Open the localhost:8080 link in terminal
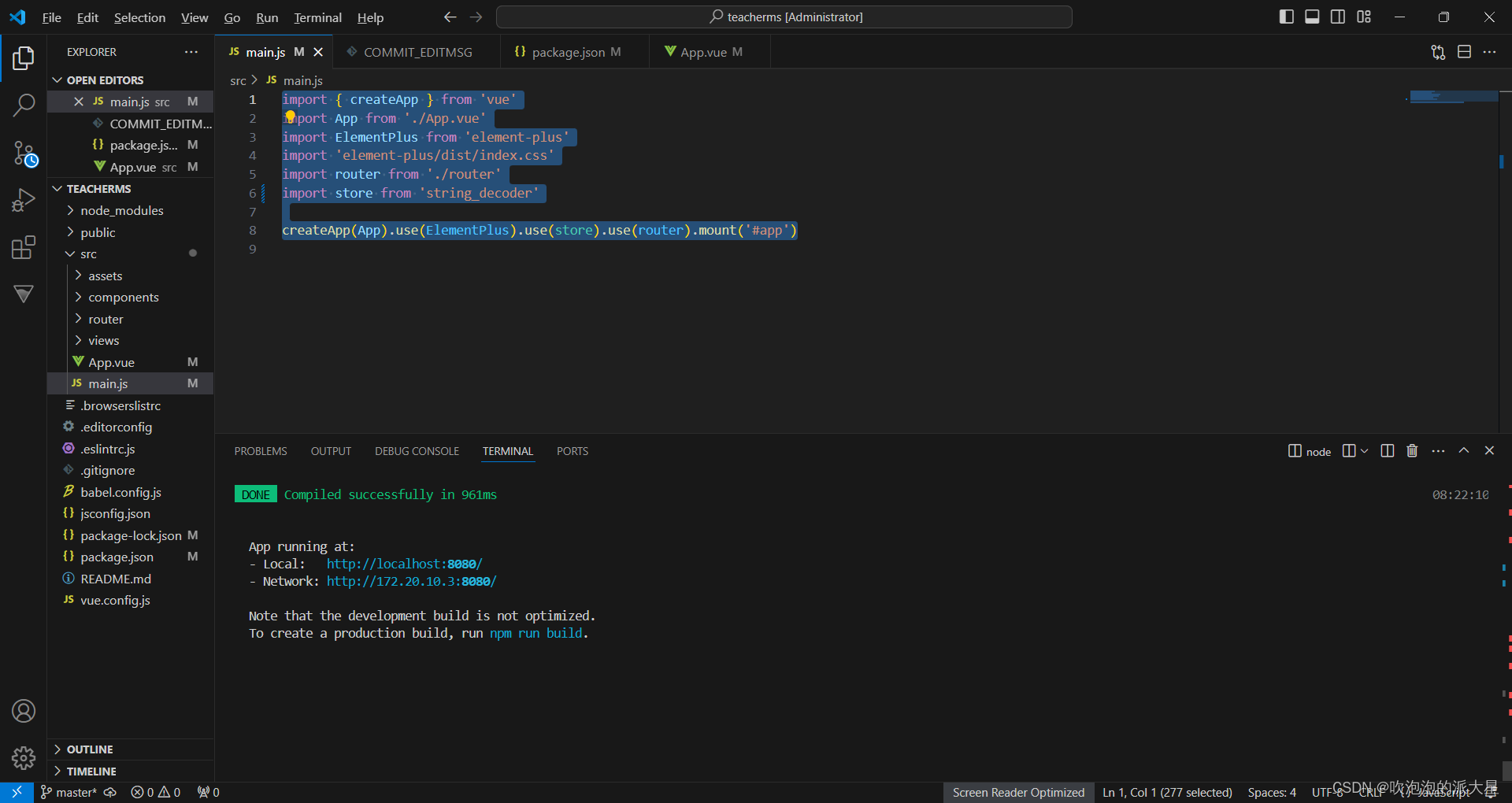Image resolution: width=1512 pixels, height=803 pixels. [403, 563]
